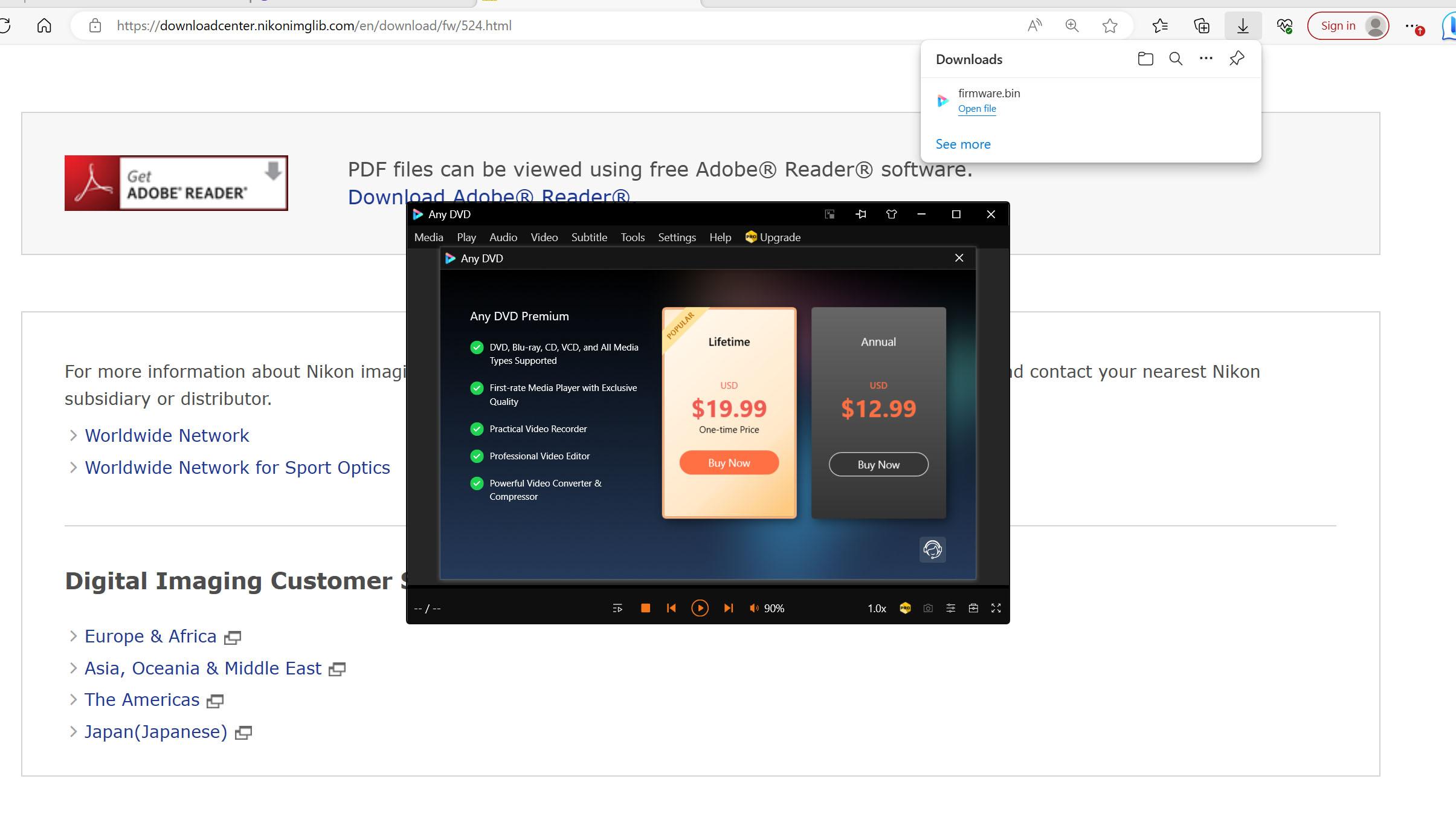This screenshot has width=1456, height=831.
Task: Click the Upgrade menu item
Action: click(773, 238)
